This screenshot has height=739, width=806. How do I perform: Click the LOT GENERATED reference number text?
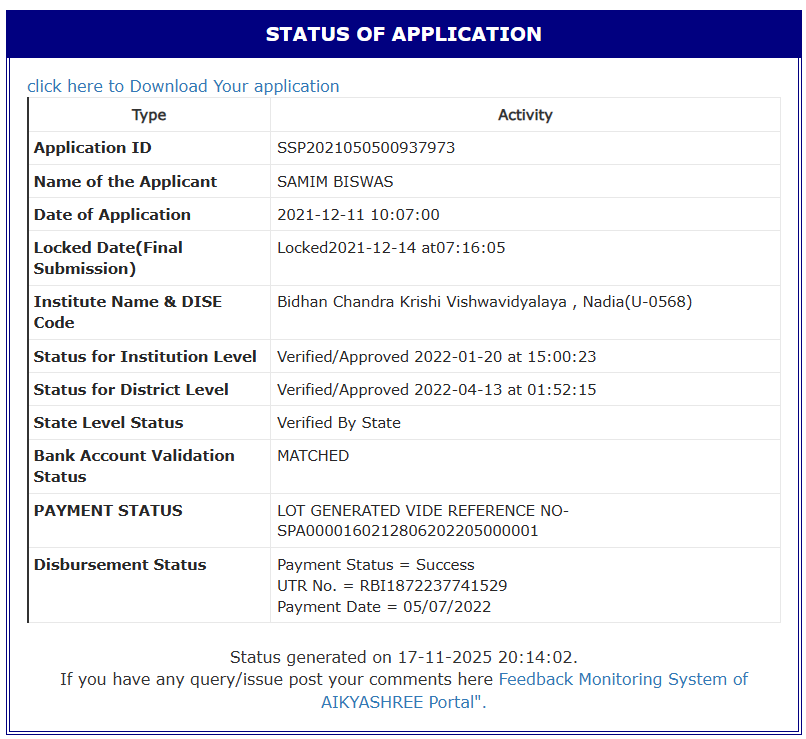pos(422,521)
